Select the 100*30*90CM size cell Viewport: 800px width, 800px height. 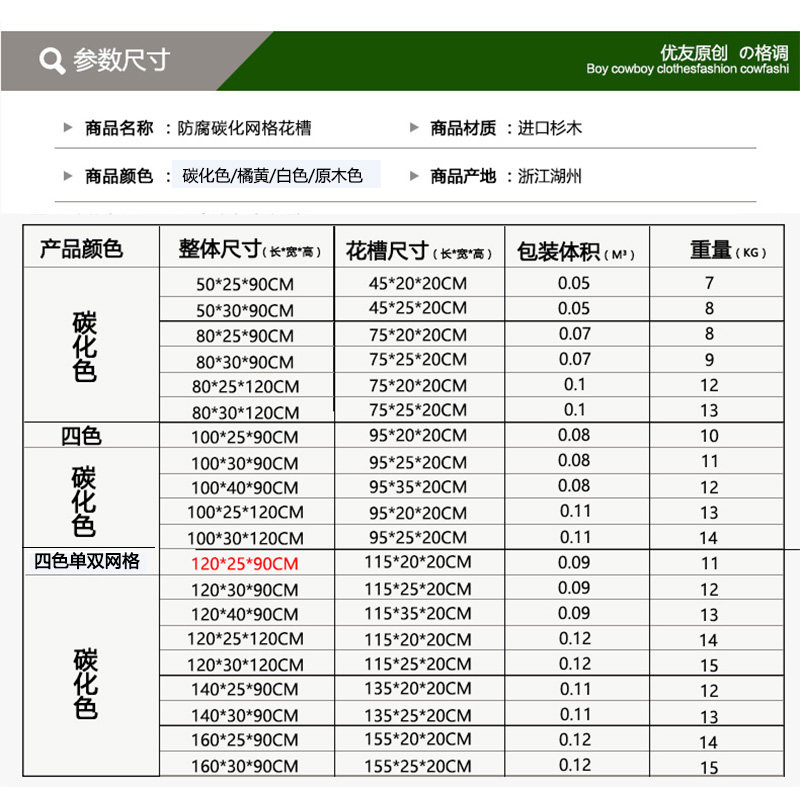[245, 463]
